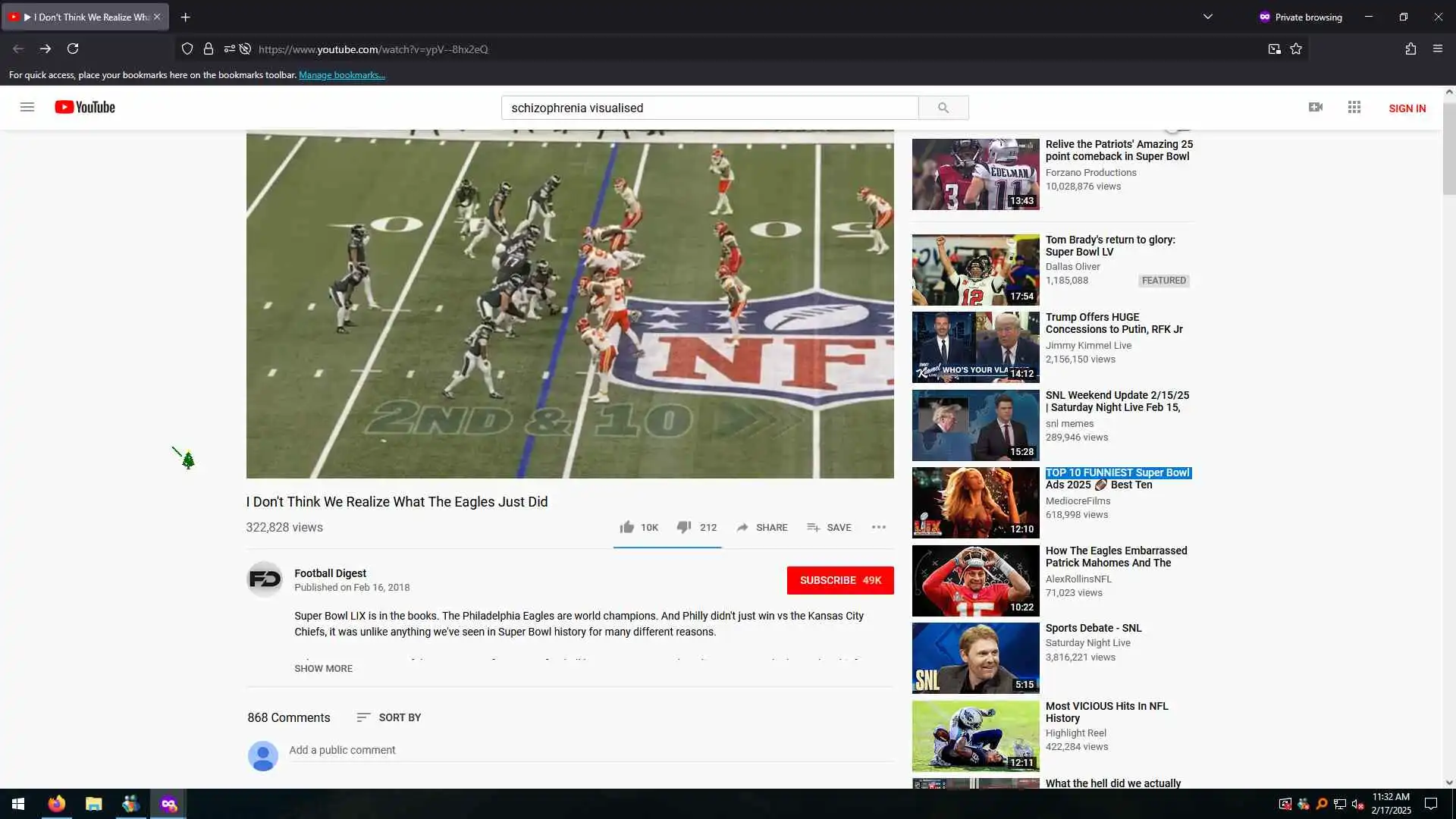Viewport: 1456px width, 819px height.
Task: Click the YouTube search magnifier button
Action: 943,108
